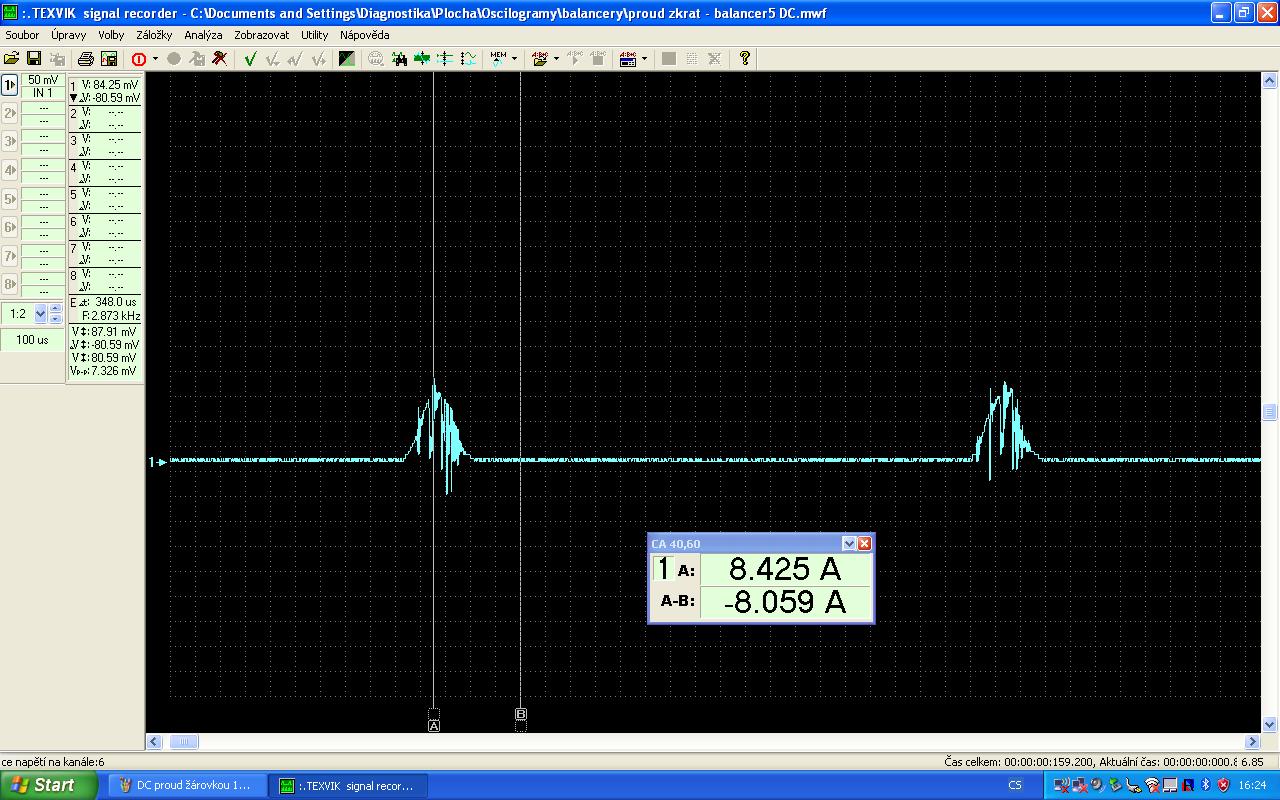Toggle channel 8 button
This screenshot has height=800, width=1280.
click(x=10, y=284)
